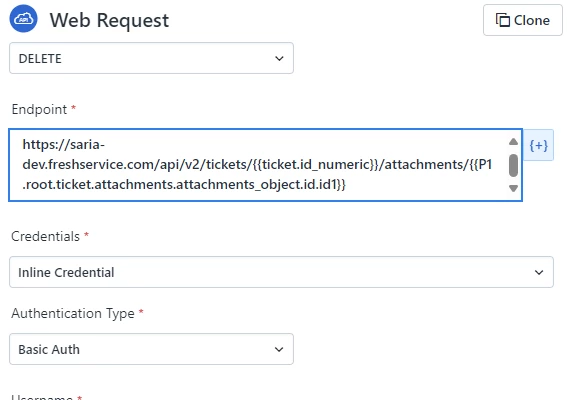This screenshot has width=567, height=400.
Task: Click the chevron on Basic Auth dropdown
Action: click(279, 349)
